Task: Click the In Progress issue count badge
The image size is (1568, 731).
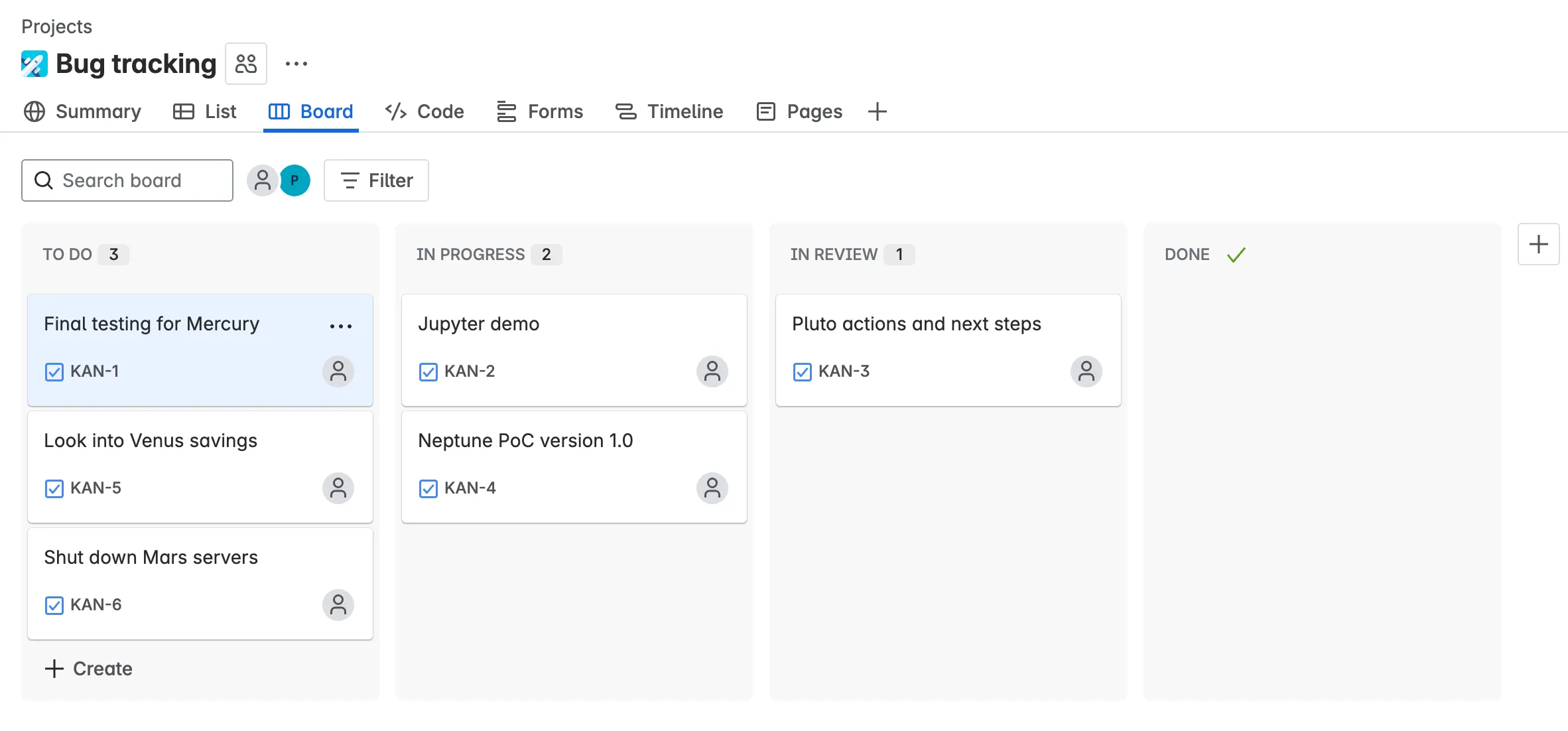Action: pos(546,255)
